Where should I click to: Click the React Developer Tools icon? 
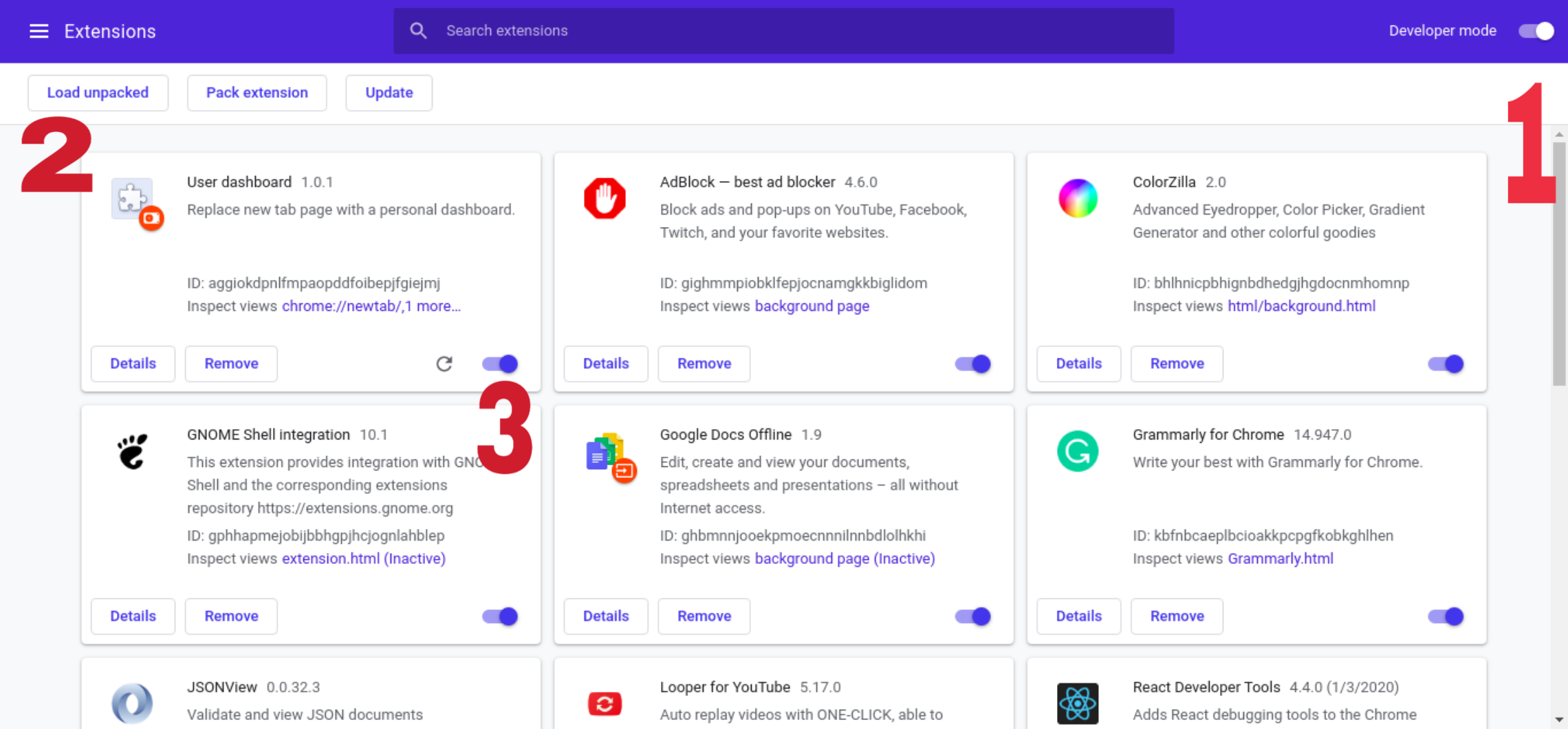[x=1078, y=704]
